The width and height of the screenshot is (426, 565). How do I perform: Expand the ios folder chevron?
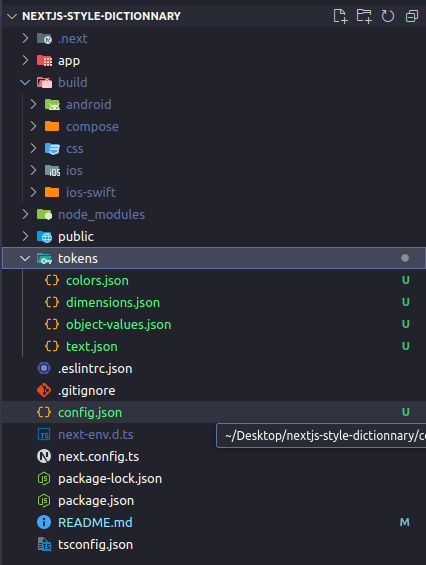pos(33,170)
